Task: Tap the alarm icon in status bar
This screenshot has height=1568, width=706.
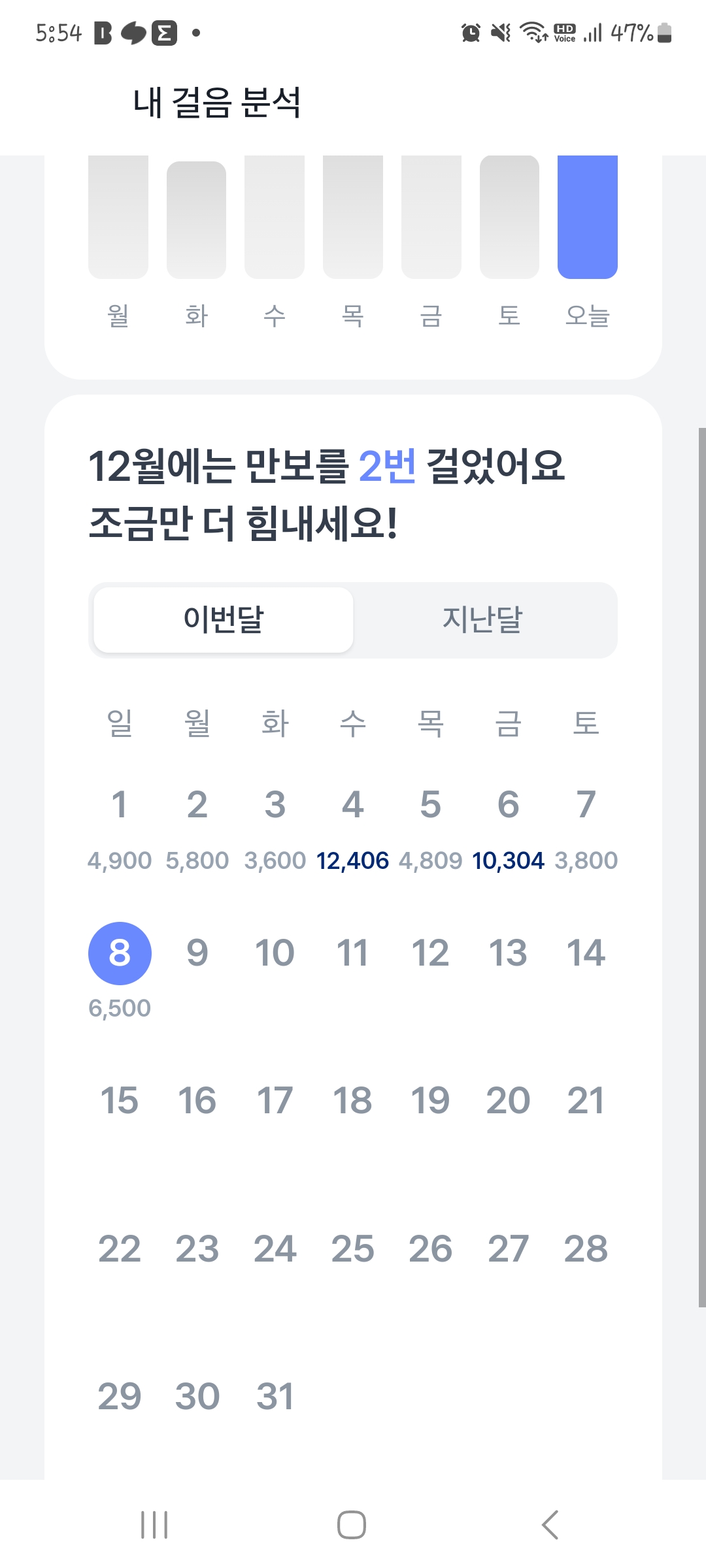Action: tap(471, 33)
